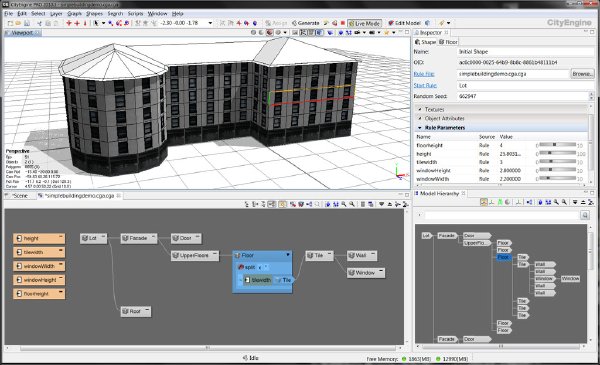This screenshot has height=365, width=600.
Task: Click down-triangle icon in graph editor toolbar
Action: tap(382, 204)
